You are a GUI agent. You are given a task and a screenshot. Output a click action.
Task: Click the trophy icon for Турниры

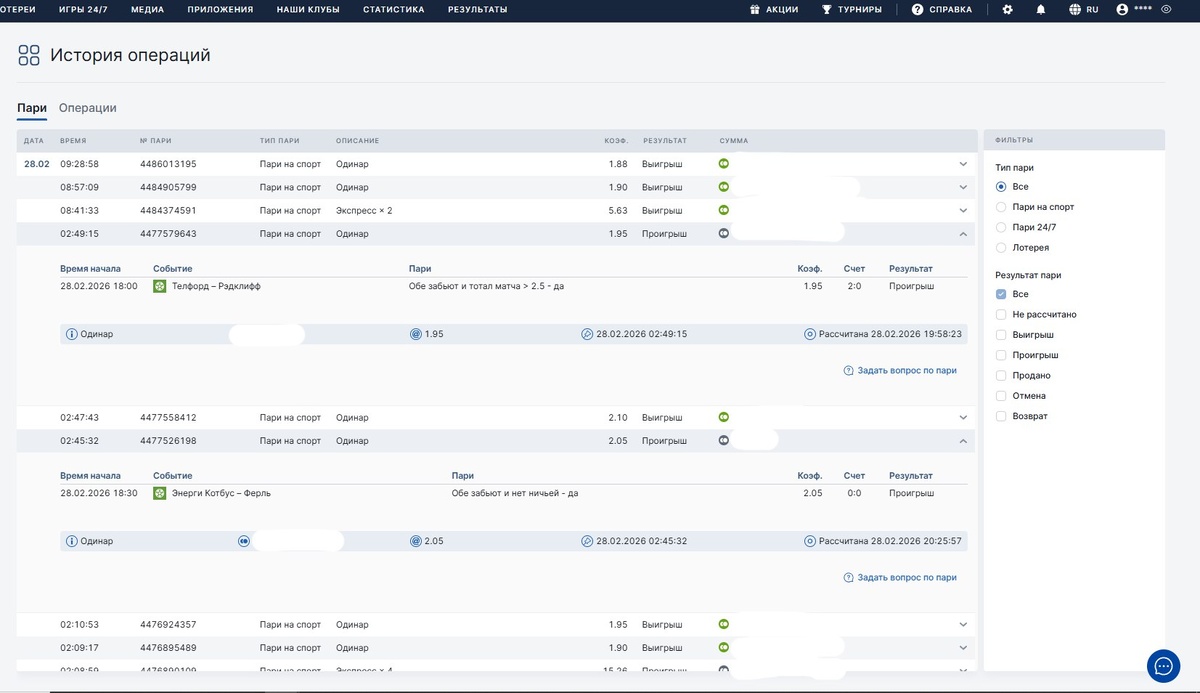pyautogui.click(x=827, y=9)
